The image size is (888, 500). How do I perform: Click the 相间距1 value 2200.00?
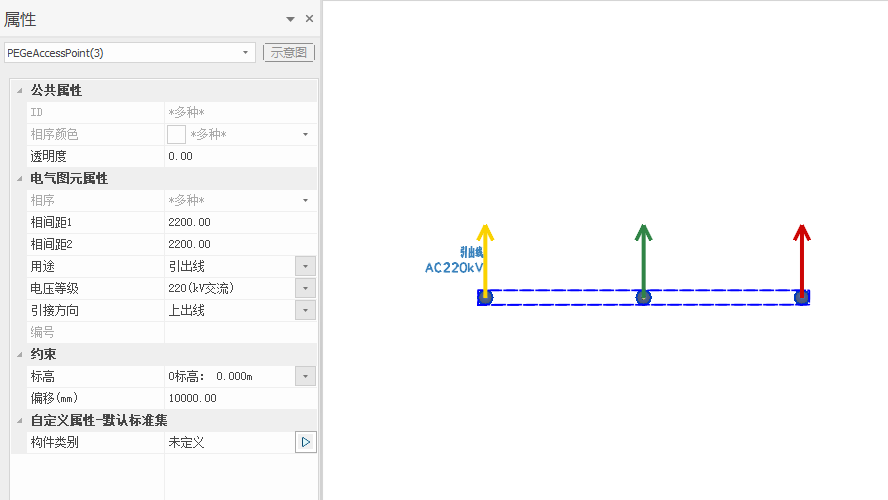[x=189, y=223]
